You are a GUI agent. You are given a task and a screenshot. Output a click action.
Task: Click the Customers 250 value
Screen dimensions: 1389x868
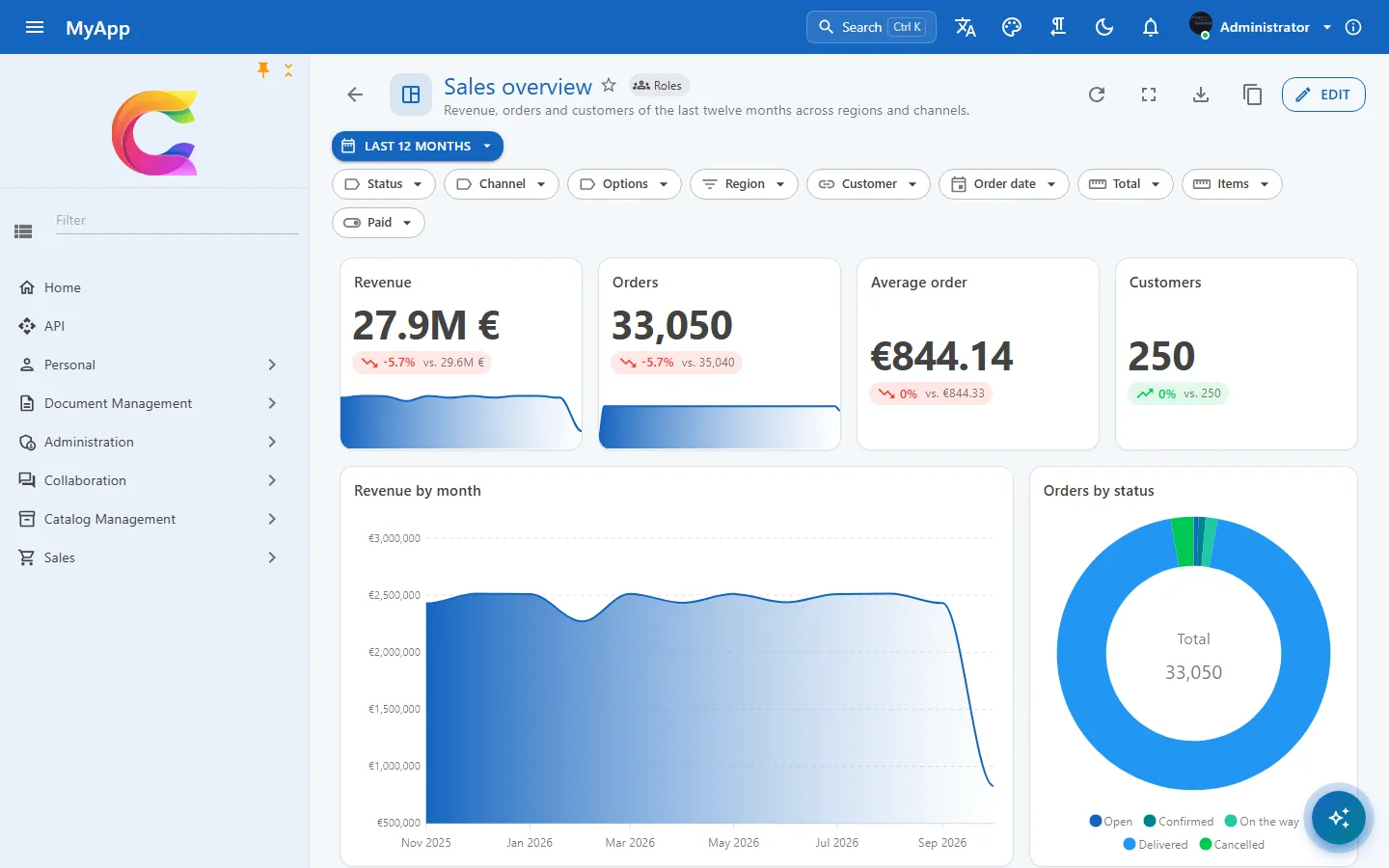tap(1161, 357)
